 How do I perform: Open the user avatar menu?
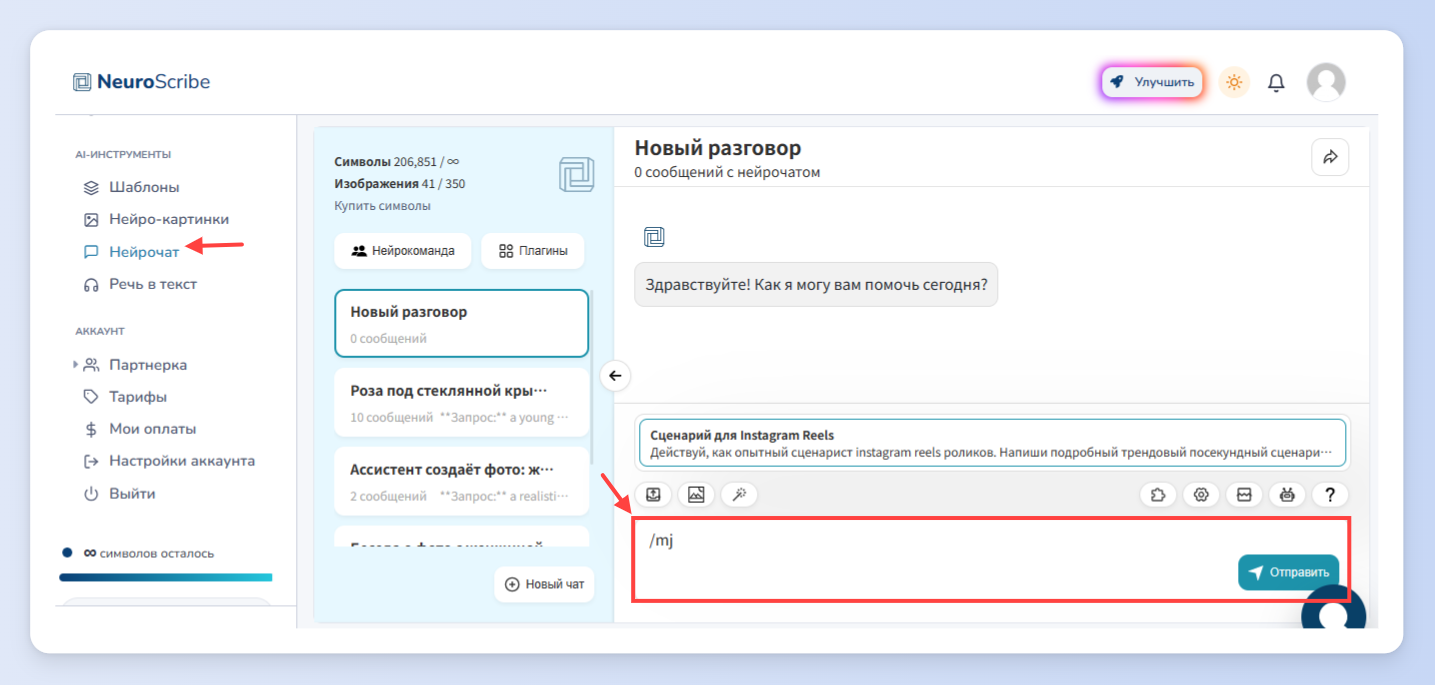pos(1326,82)
